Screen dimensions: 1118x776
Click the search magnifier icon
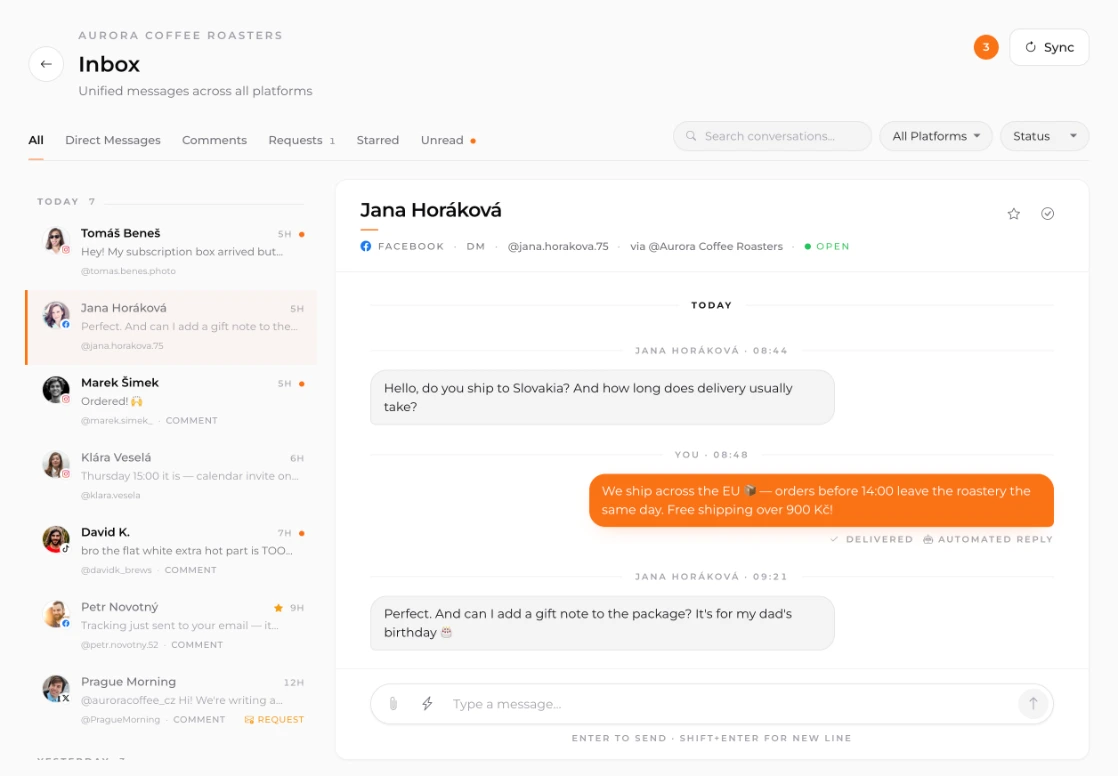point(691,136)
